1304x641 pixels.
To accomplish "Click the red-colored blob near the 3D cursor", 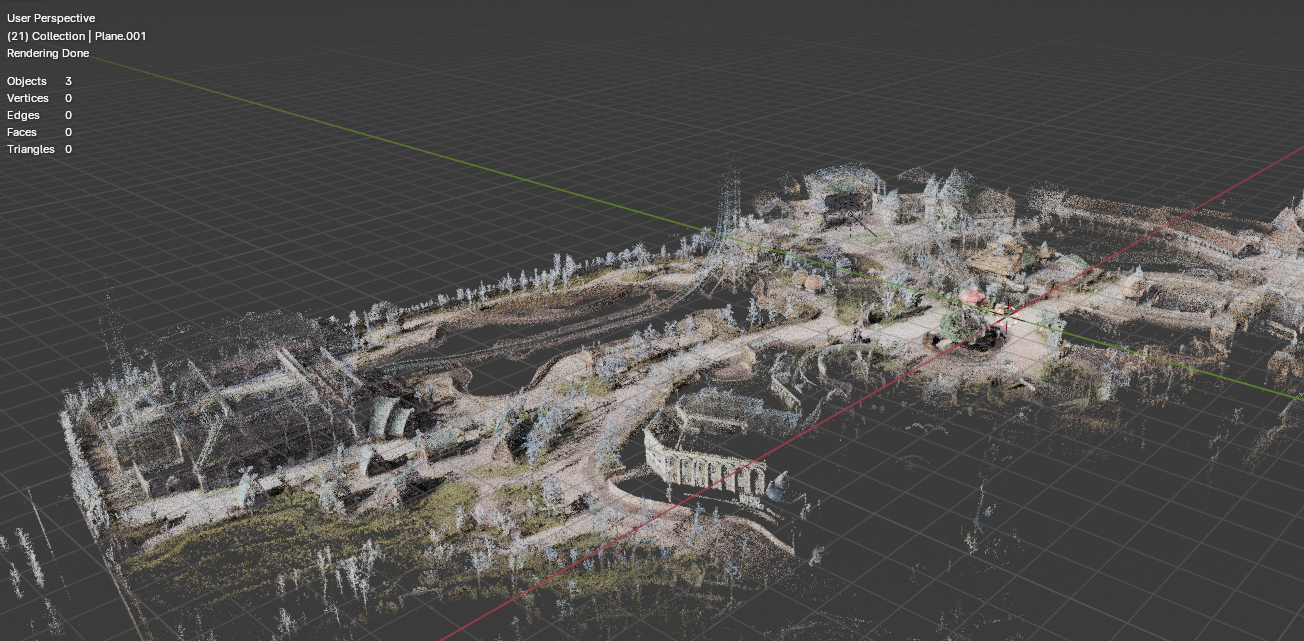I will tap(972, 298).
